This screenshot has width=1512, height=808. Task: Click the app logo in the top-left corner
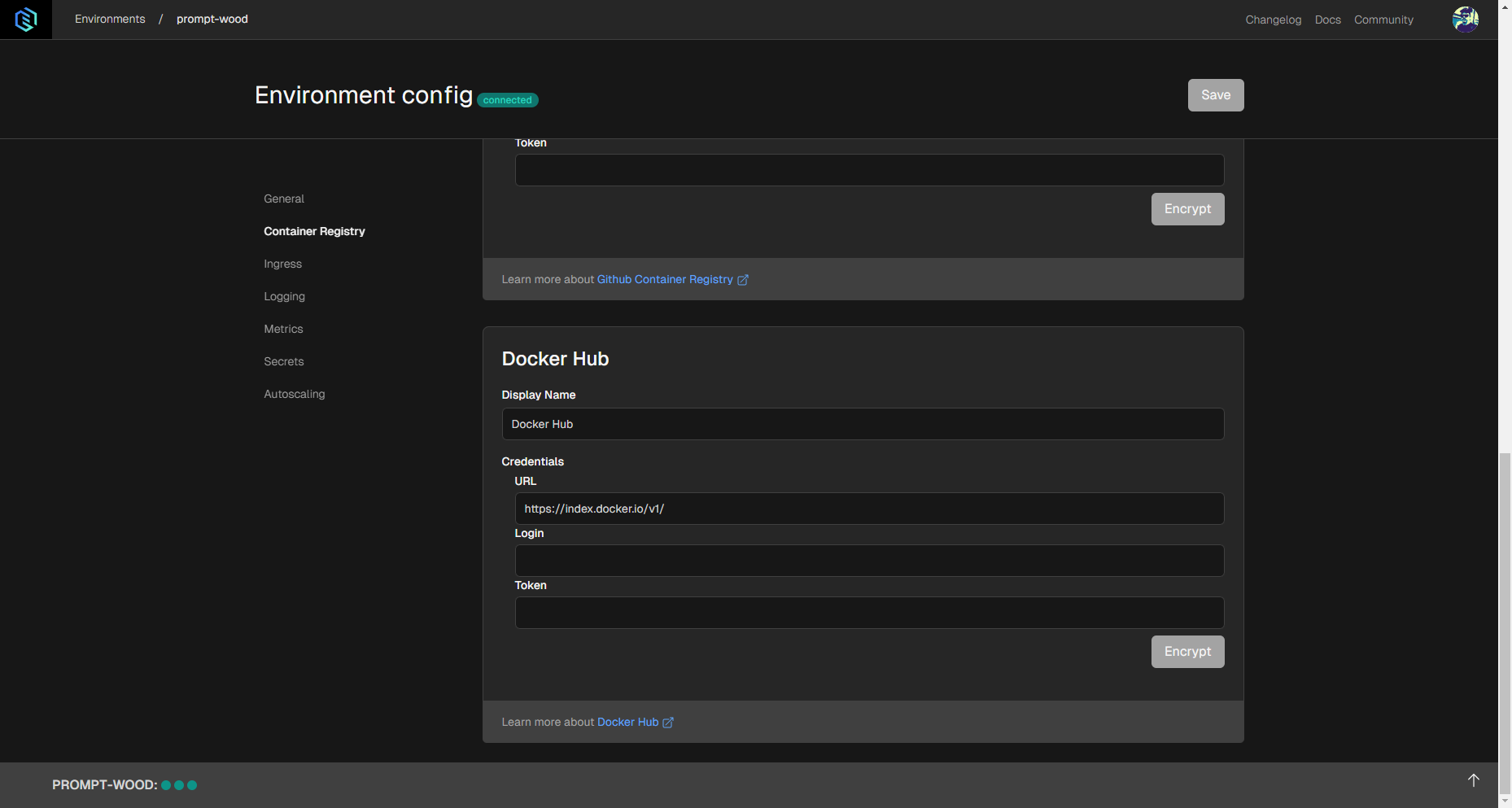point(26,20)
